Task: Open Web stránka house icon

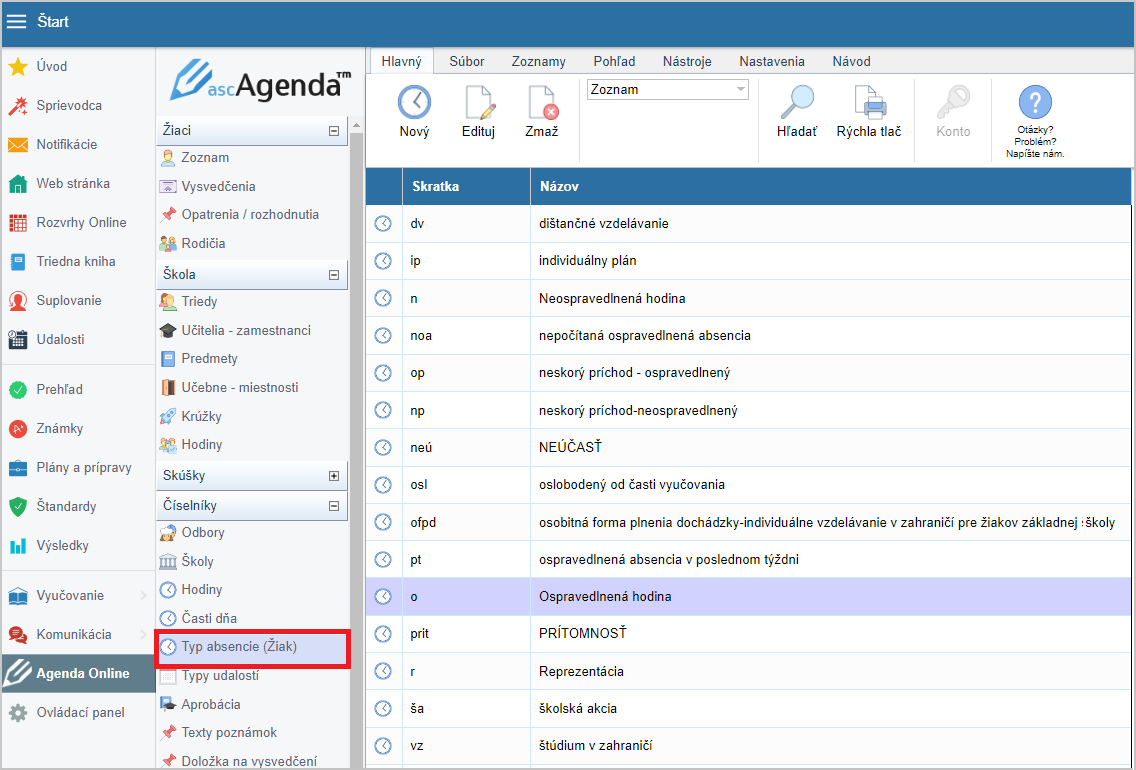Action: [x=18, y=184]
